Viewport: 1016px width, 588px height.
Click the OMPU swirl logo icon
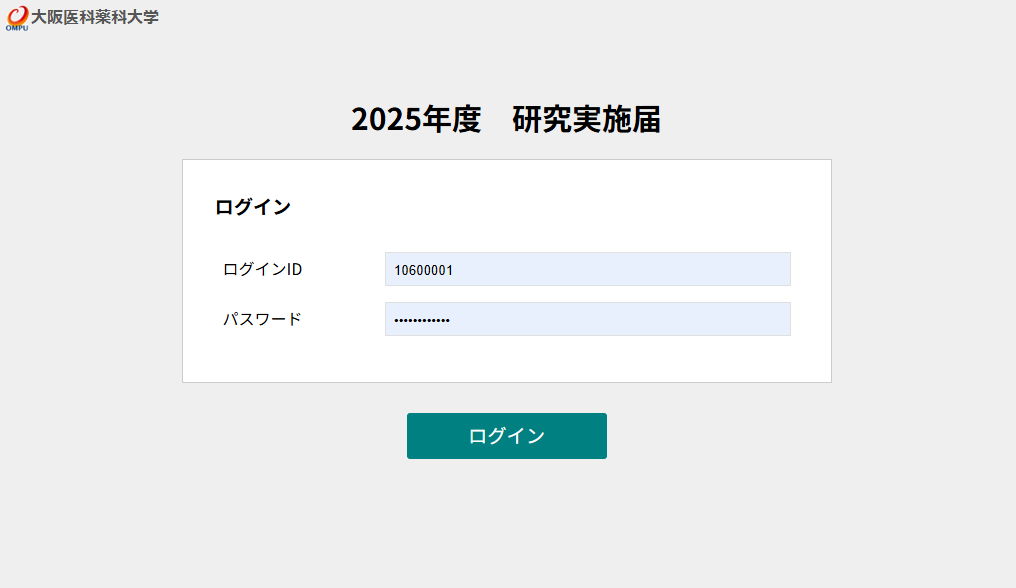point(18,15)
